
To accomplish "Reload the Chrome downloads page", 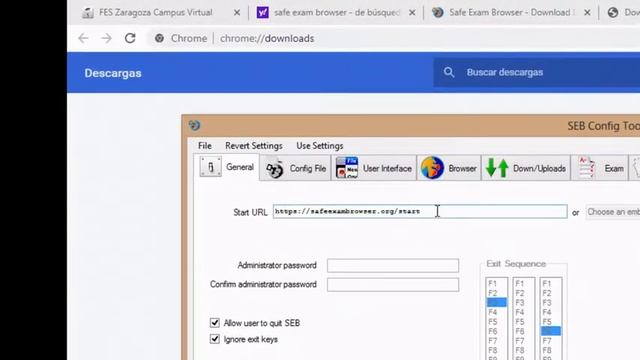I will (130, 38).
